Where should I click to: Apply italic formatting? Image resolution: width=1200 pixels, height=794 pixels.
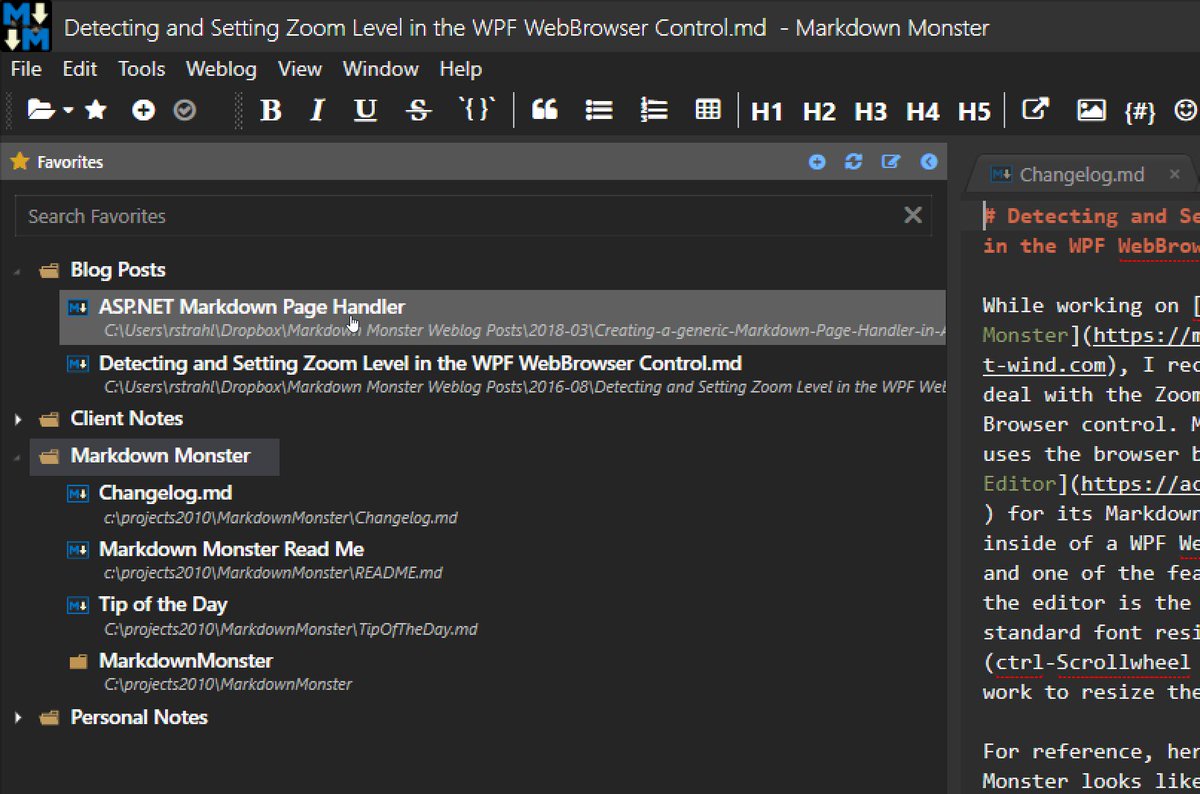click(317, 110)
